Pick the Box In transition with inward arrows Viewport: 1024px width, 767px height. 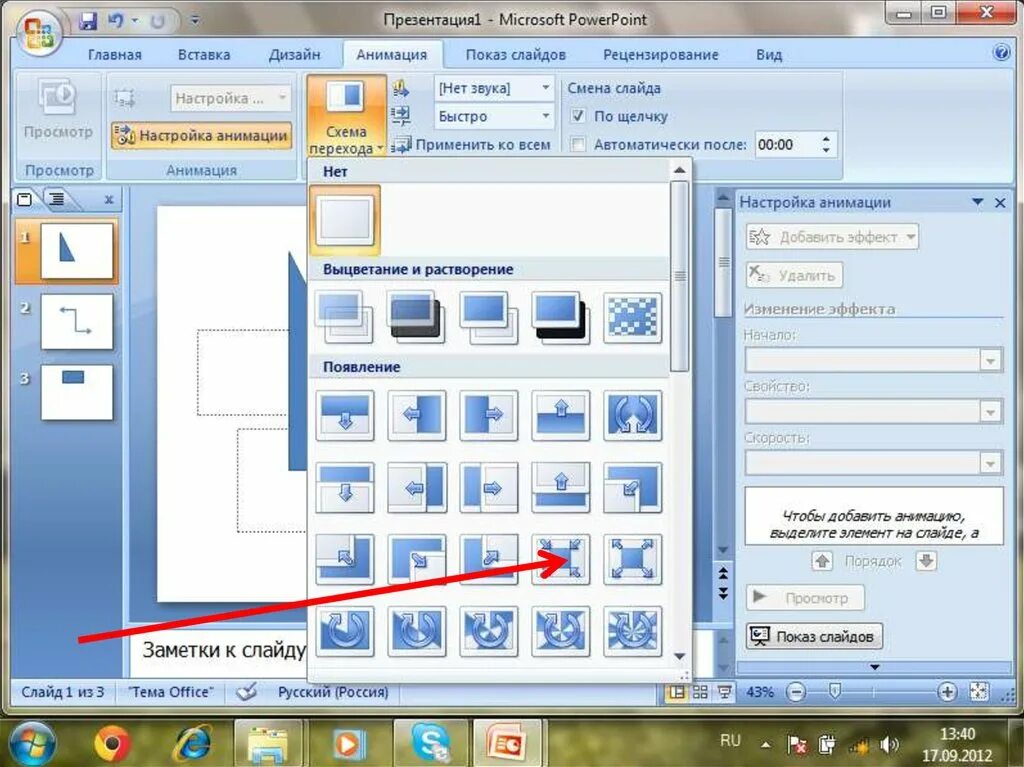tap(560, 559)
